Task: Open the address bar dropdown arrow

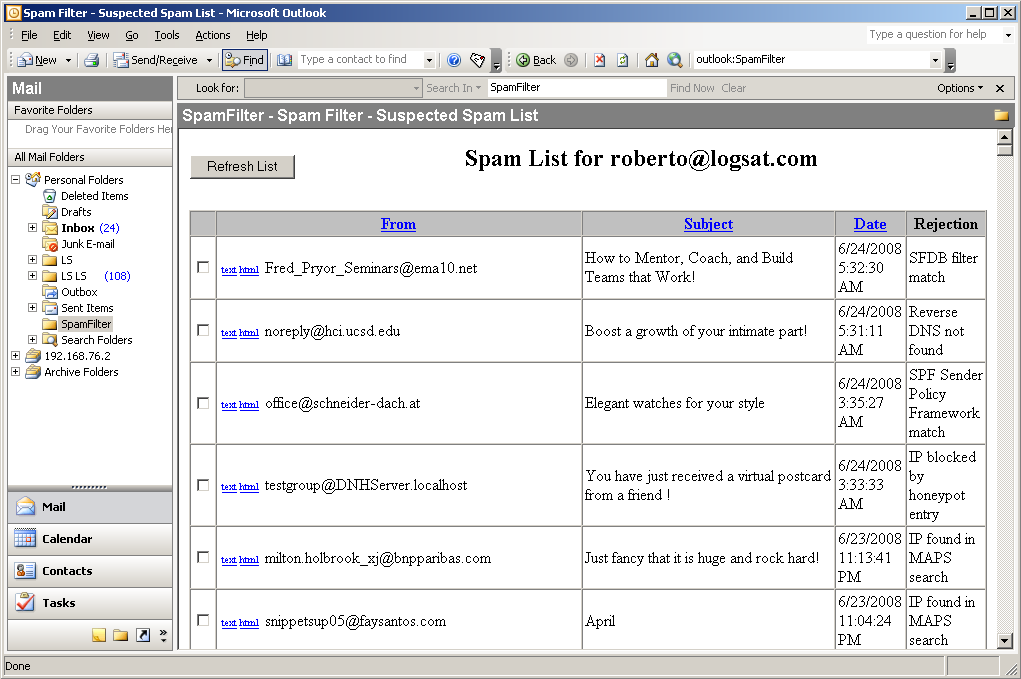Action: coord(935,60)
